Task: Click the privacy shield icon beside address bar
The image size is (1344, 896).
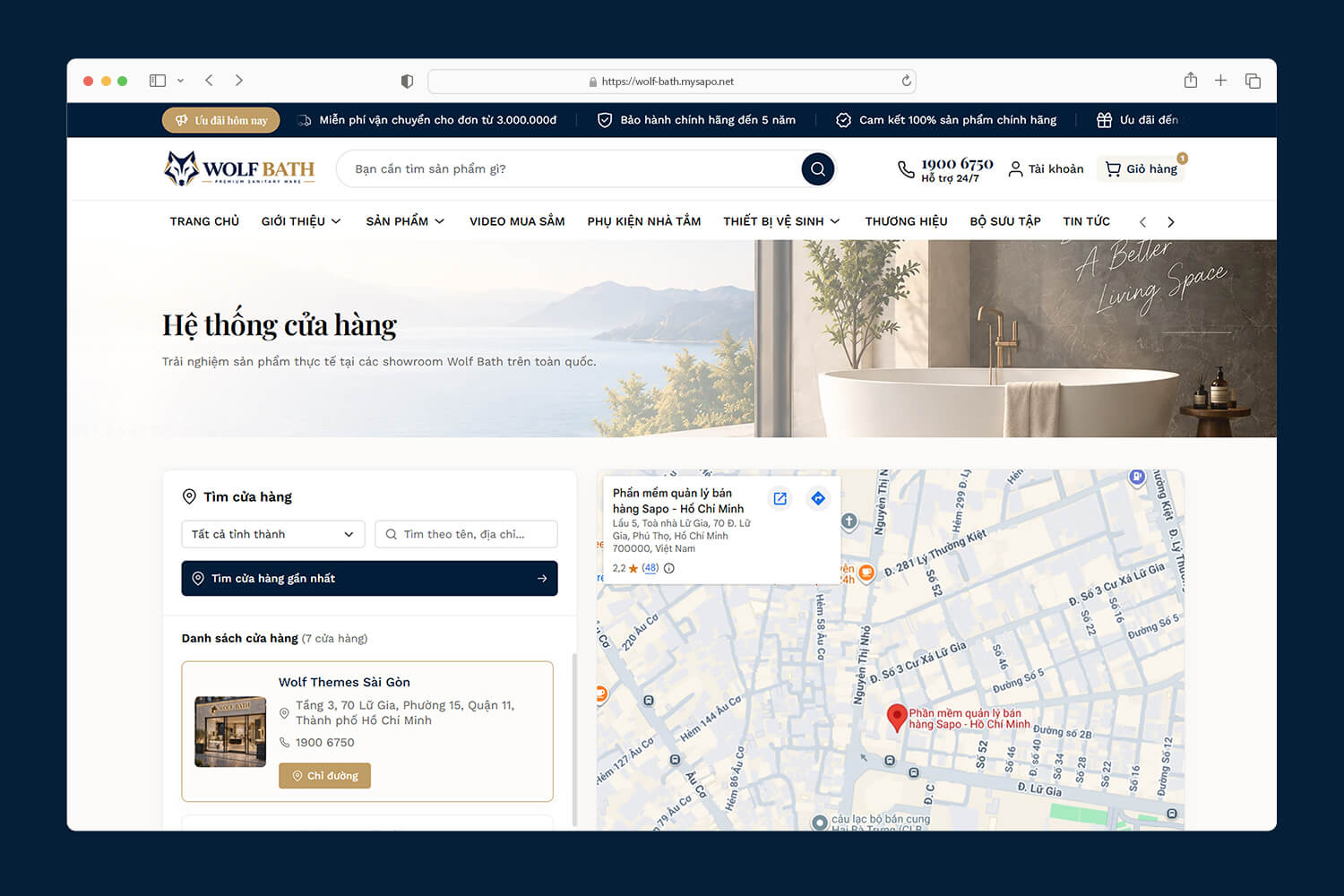Action: pos(407,82)
